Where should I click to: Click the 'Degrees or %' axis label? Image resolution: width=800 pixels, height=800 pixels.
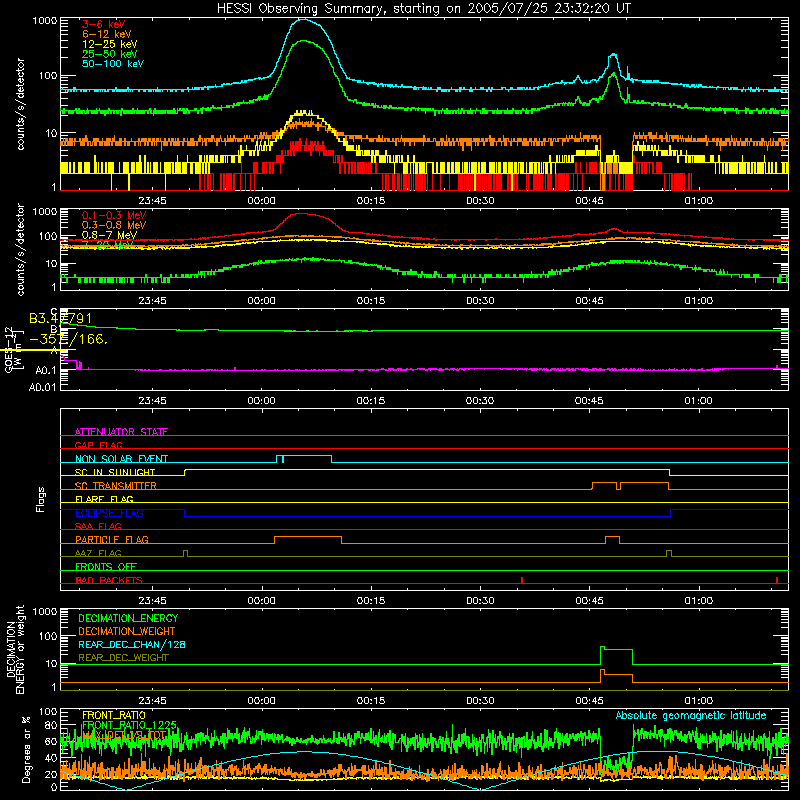(27, 750)
